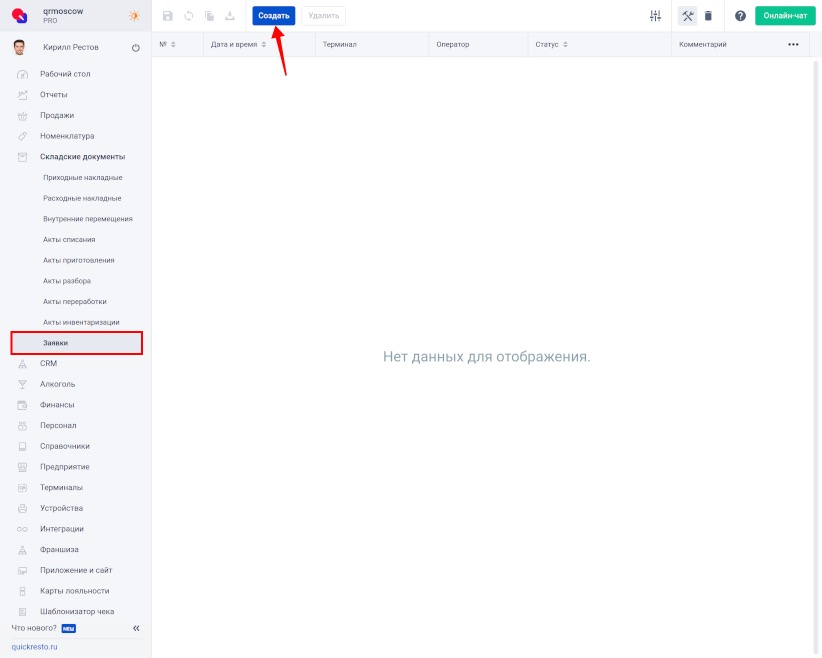Image resolution: width=822 pixels, height=658 pixels.
Task: Sort by Статус column arrows
Action: click(565, 45)
